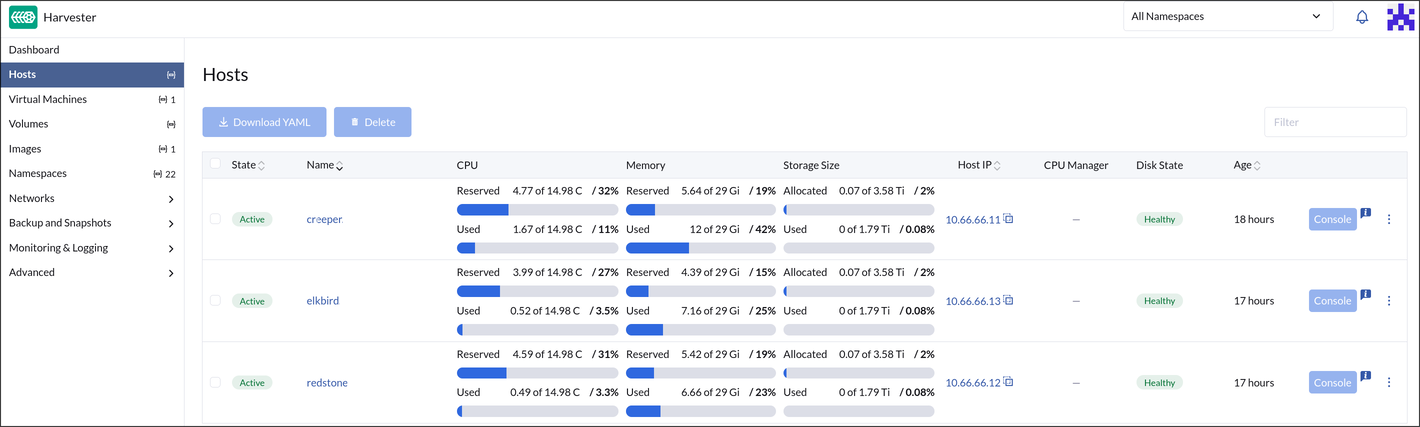The image size is (1420, 427).
Task: Copy host IP 10.66.66.13
Action: click(x=1009, y=300)
